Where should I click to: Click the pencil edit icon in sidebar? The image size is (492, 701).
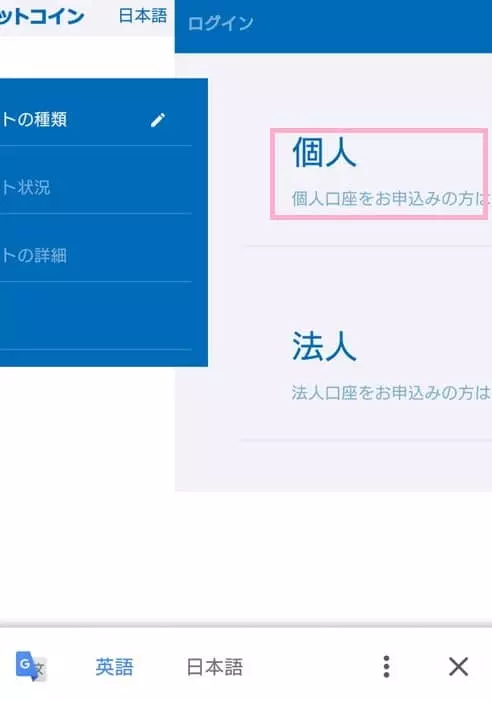(x=158, y=120)
